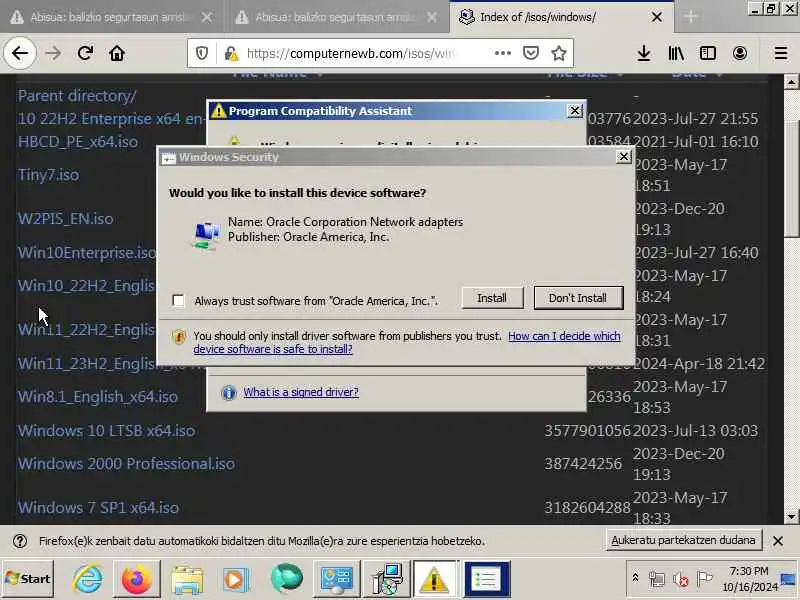Image resolution: width=800 pixels, height=600 pixels.
Task: Click the padlock with warning icon
Action: tap(232, 53)
